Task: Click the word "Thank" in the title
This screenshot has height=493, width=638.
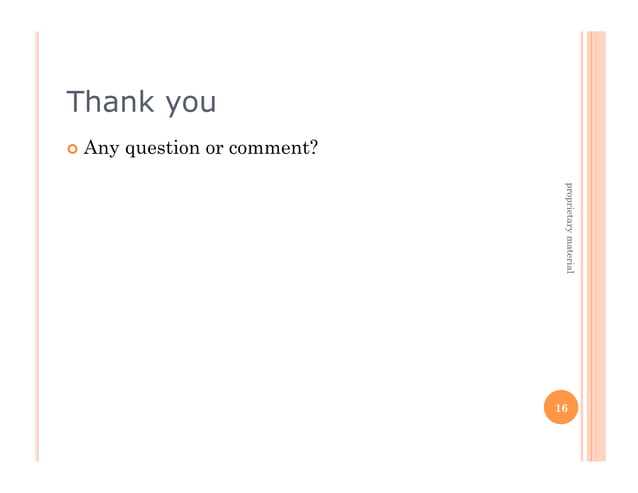Action: (x=110, y=100)
